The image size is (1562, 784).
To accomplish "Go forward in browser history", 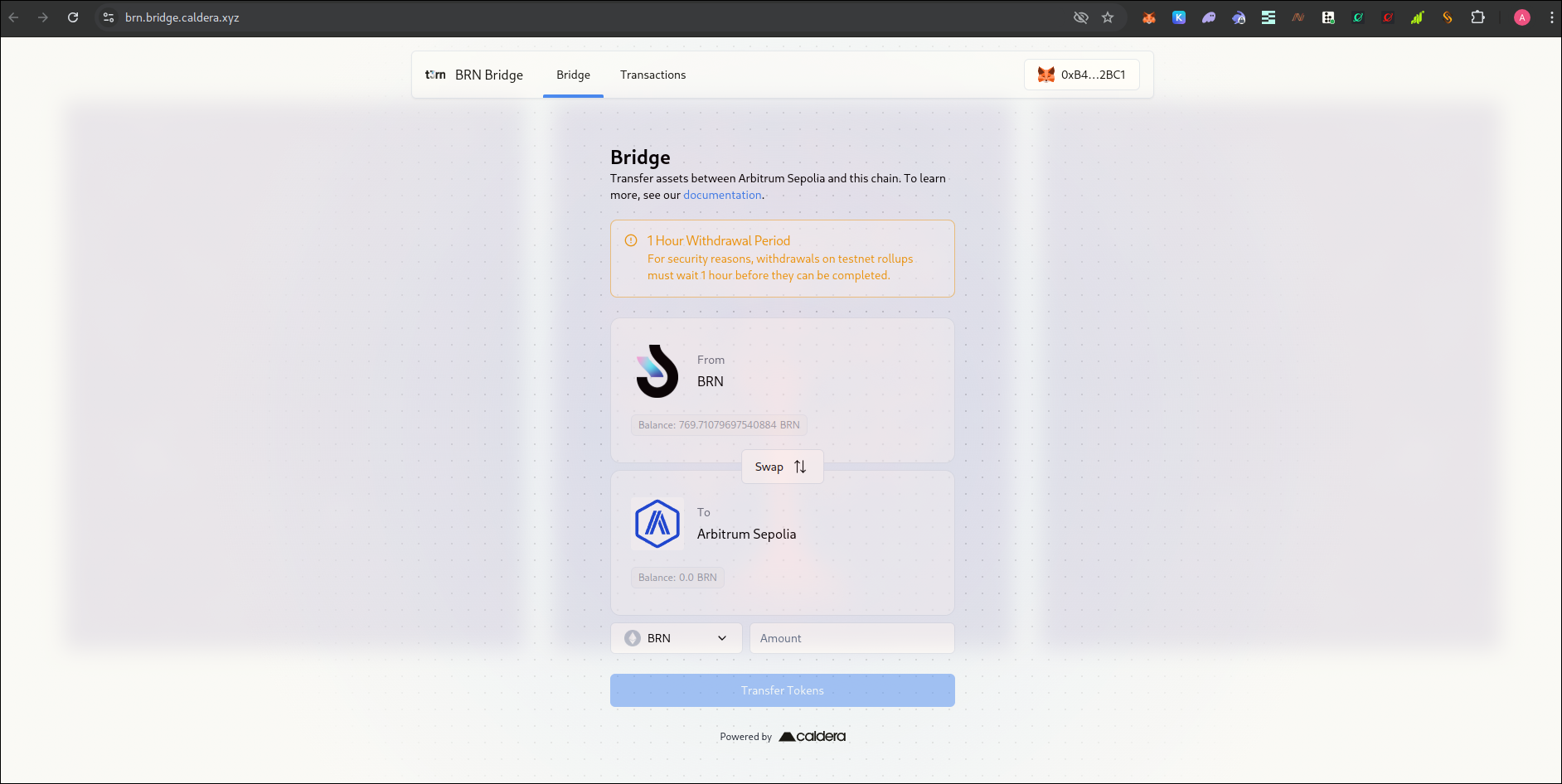I will (43, 17).
